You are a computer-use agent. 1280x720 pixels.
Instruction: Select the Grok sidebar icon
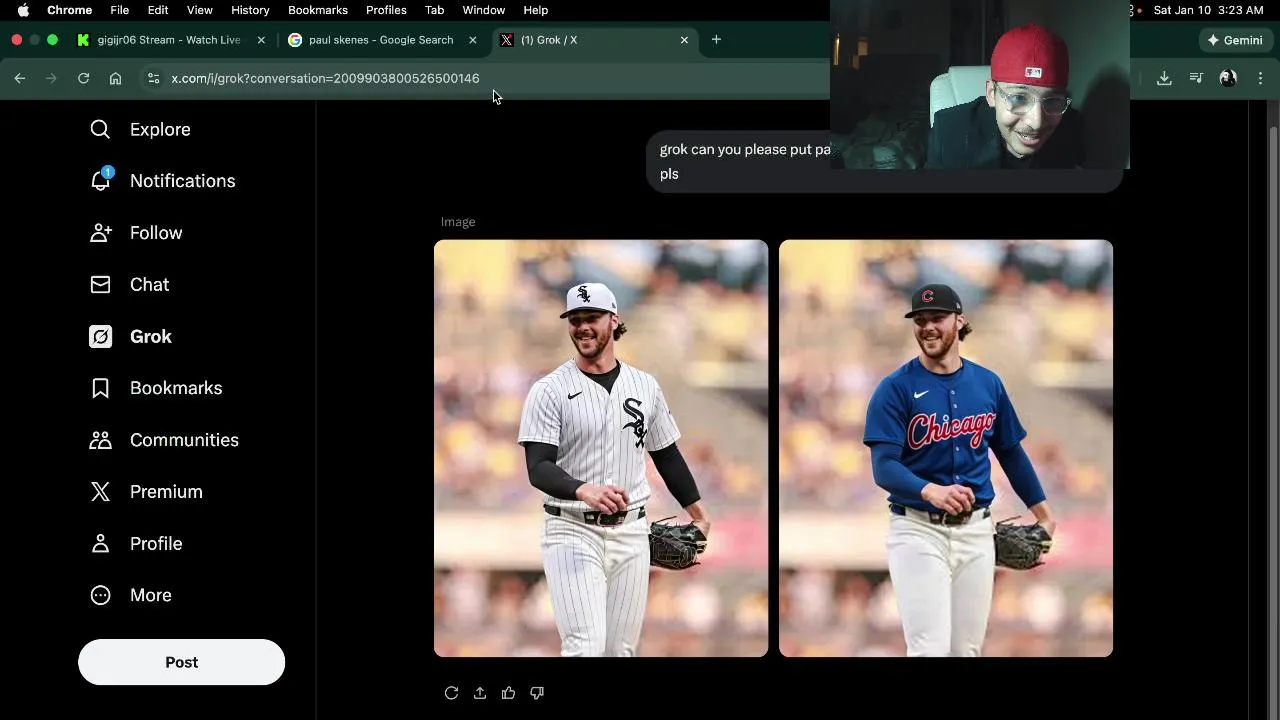[101, 337]
